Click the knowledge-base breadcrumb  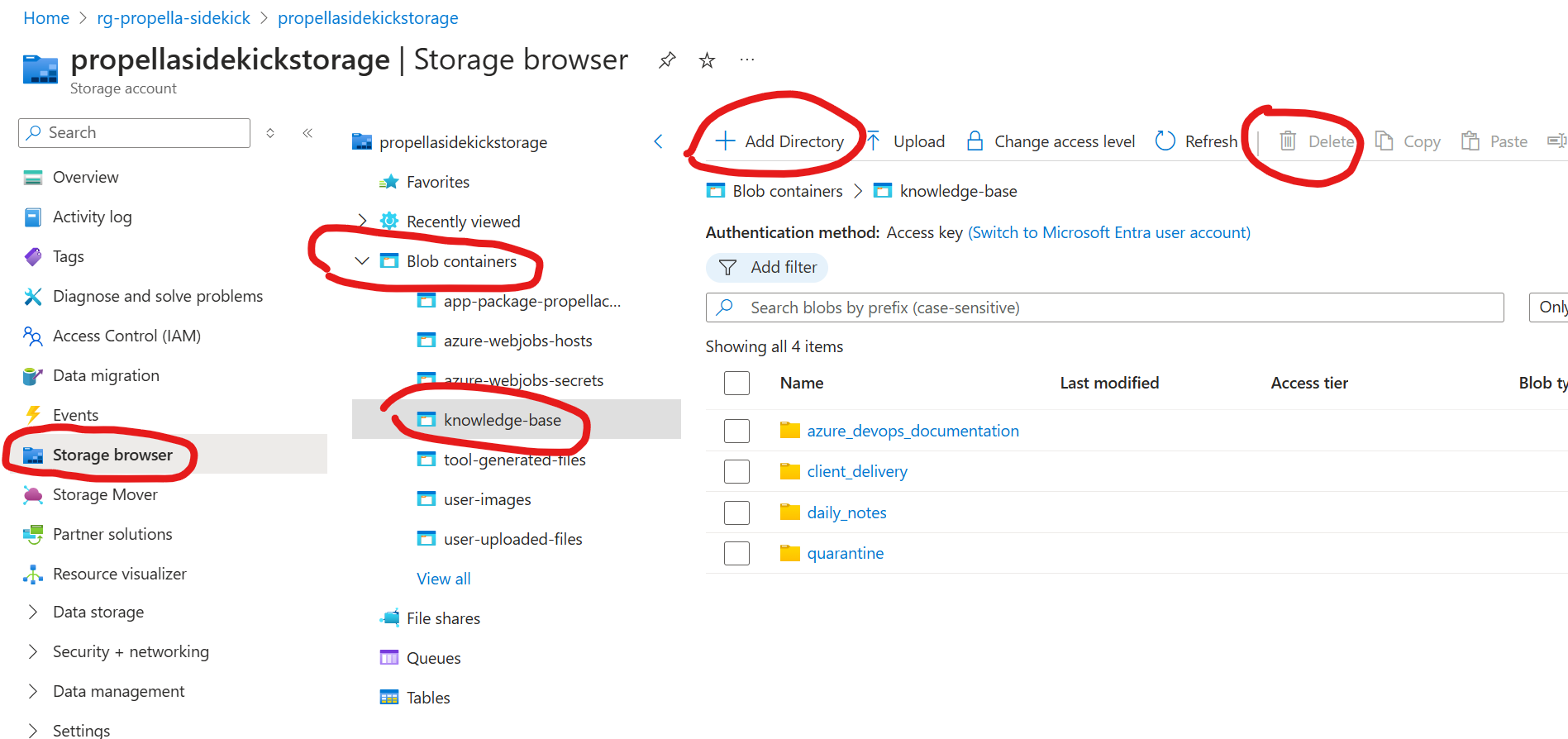(958, 191)
